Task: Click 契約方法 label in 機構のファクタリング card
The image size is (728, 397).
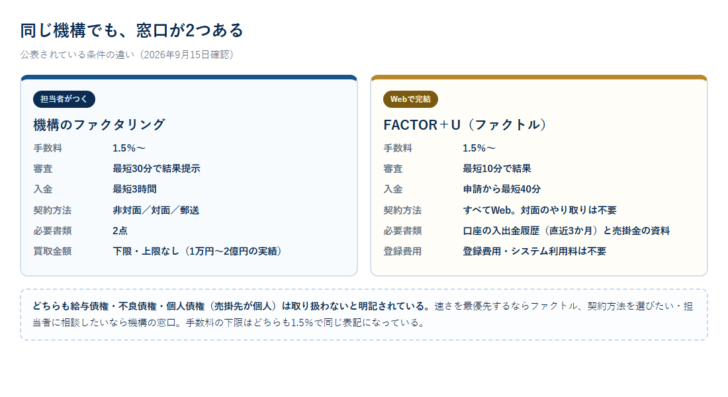Action: coord(52,210)
